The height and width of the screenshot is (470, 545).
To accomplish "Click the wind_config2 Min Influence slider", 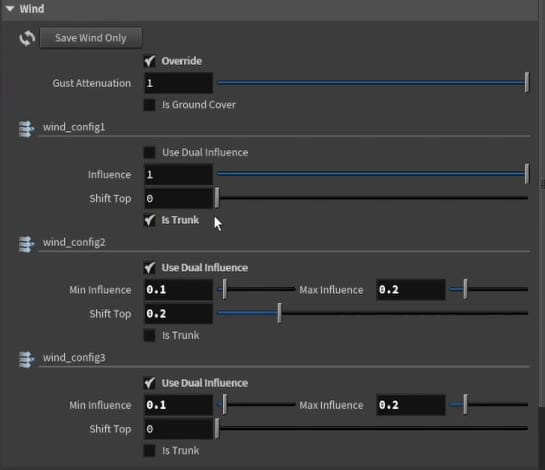I will click(256, 289).
